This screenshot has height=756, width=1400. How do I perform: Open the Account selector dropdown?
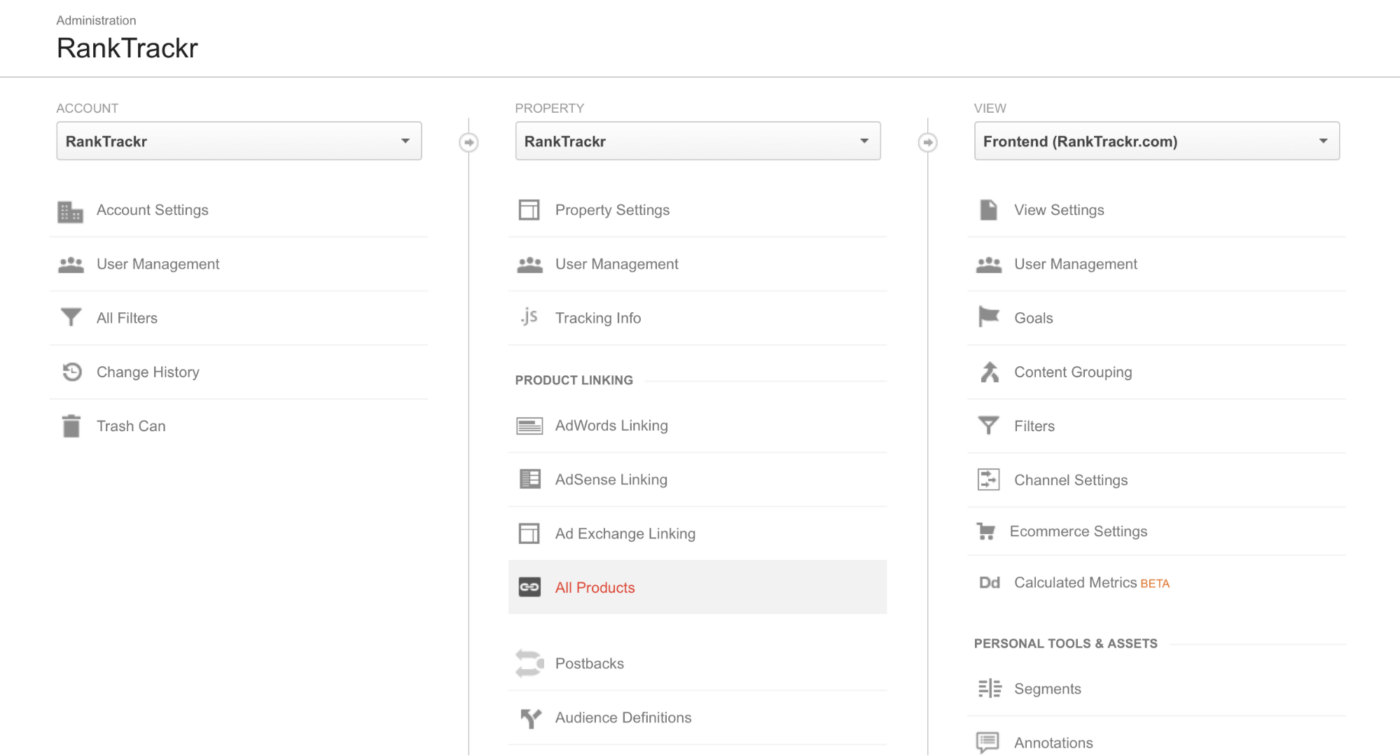239,141
